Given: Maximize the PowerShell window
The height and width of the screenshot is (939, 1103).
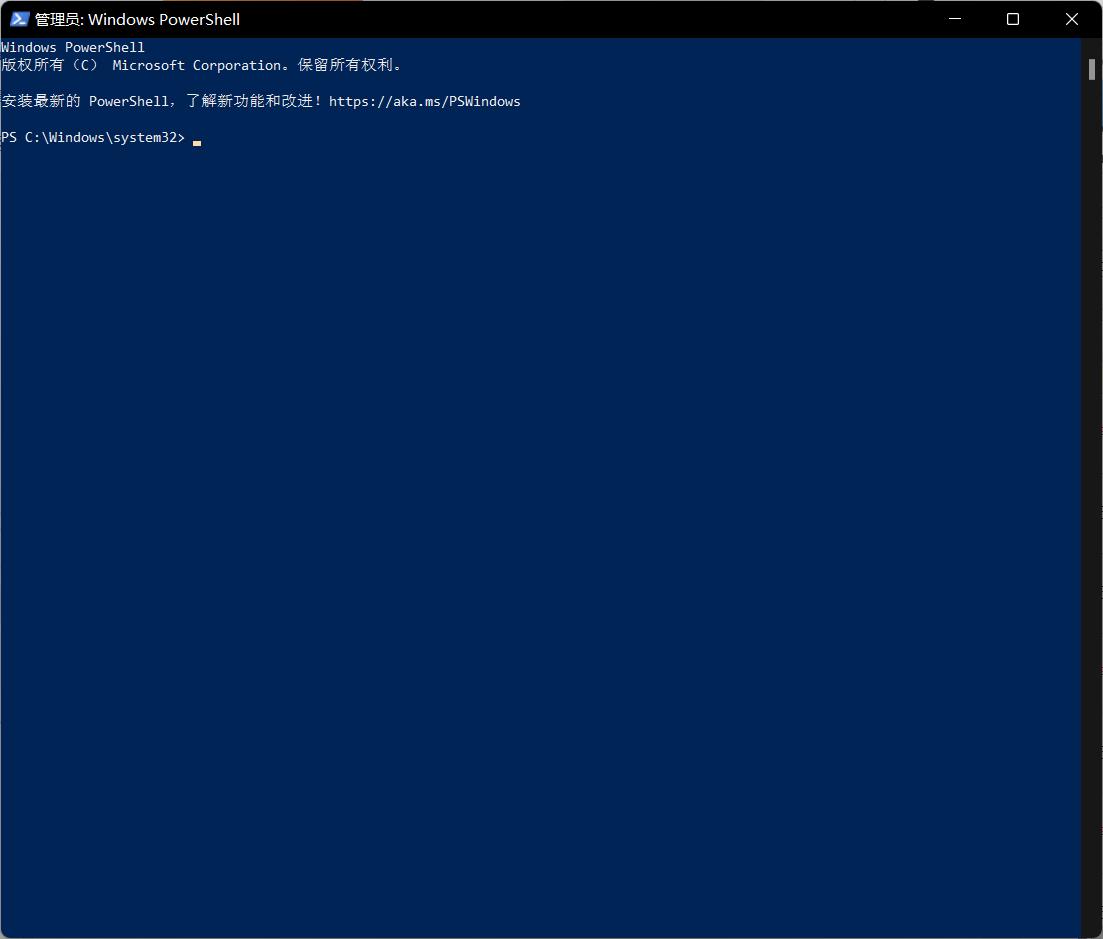Looking at the screenshot, I should click(x=1013, y=19).
